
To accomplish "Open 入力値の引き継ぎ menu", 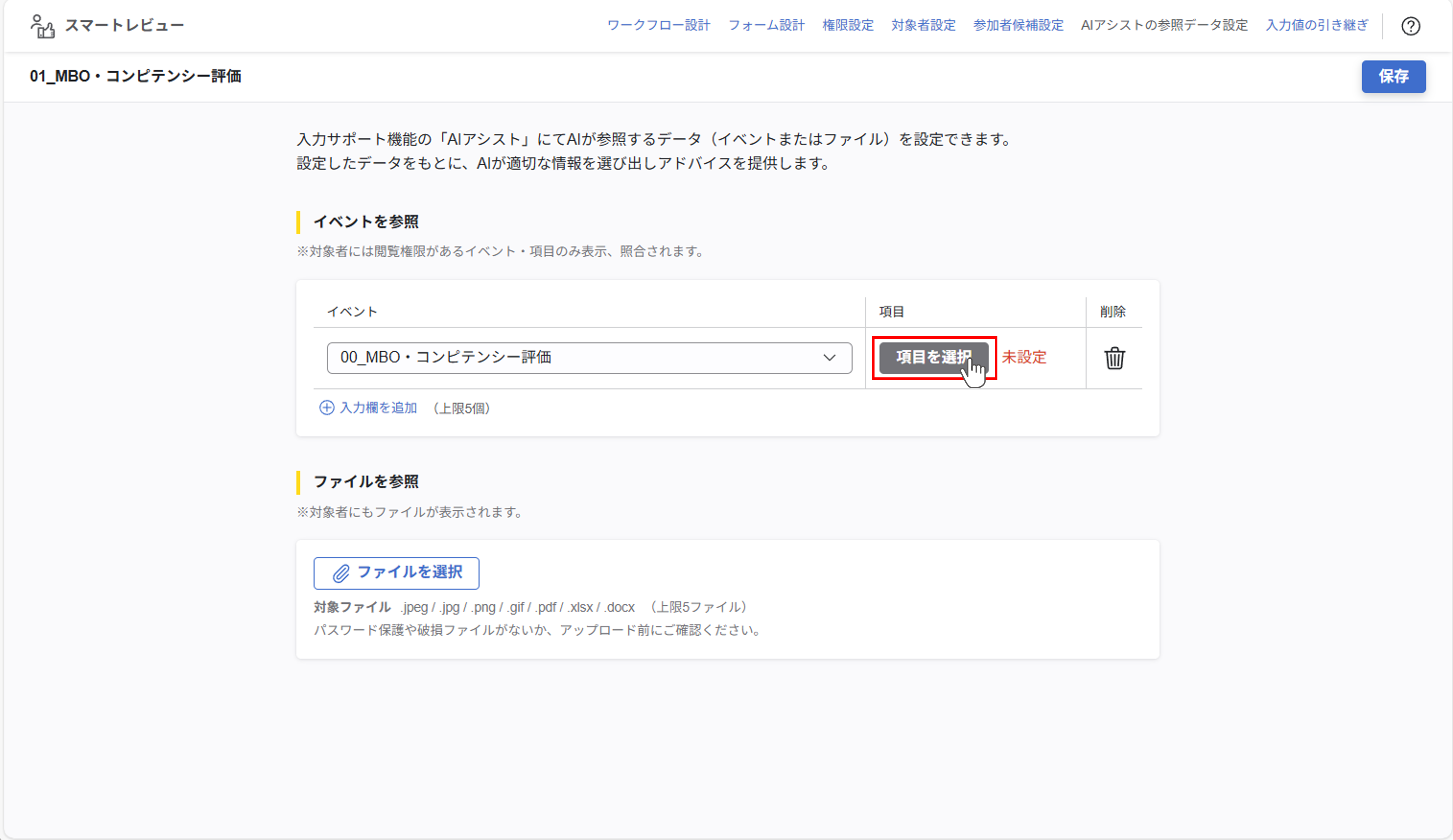I will click(1316, 25).
